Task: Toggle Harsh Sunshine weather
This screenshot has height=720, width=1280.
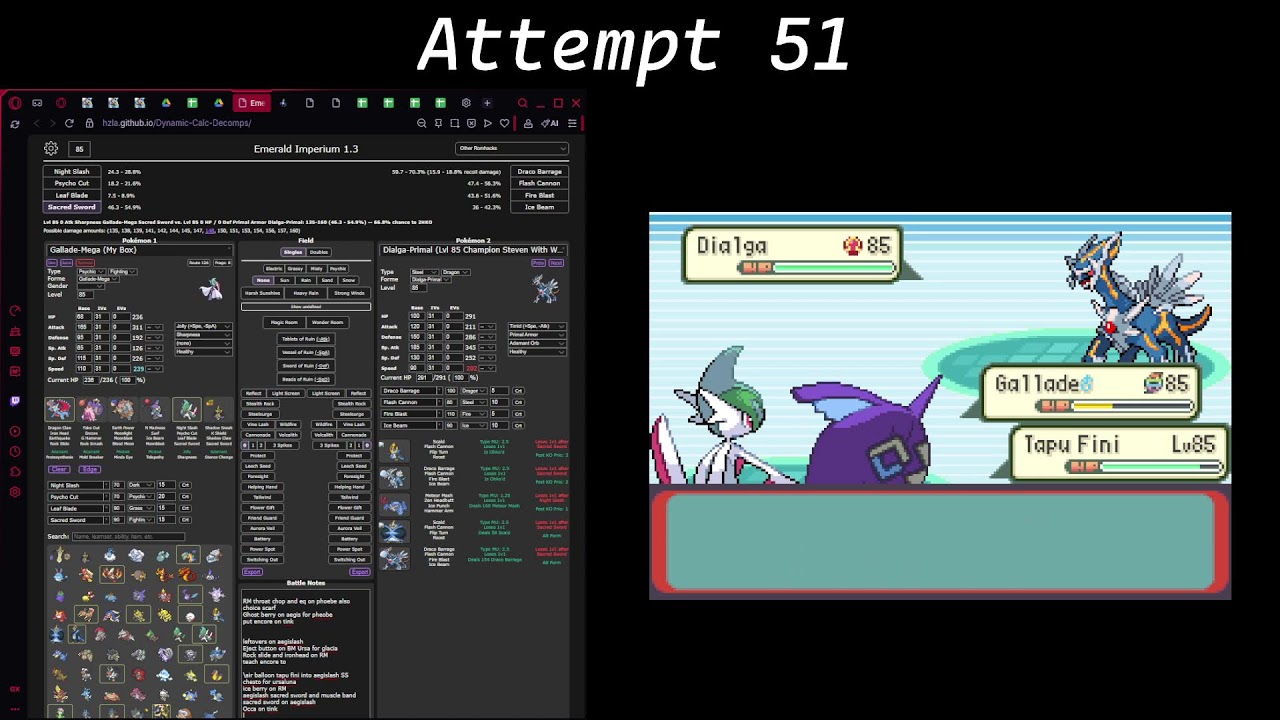Action: [x=263, y=293]
